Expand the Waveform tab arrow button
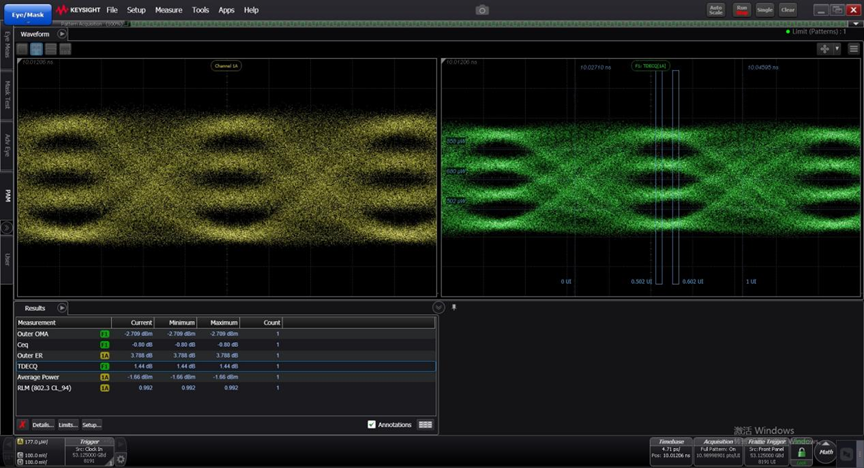This screenshot has width=864, height=468. click(62, 33)
